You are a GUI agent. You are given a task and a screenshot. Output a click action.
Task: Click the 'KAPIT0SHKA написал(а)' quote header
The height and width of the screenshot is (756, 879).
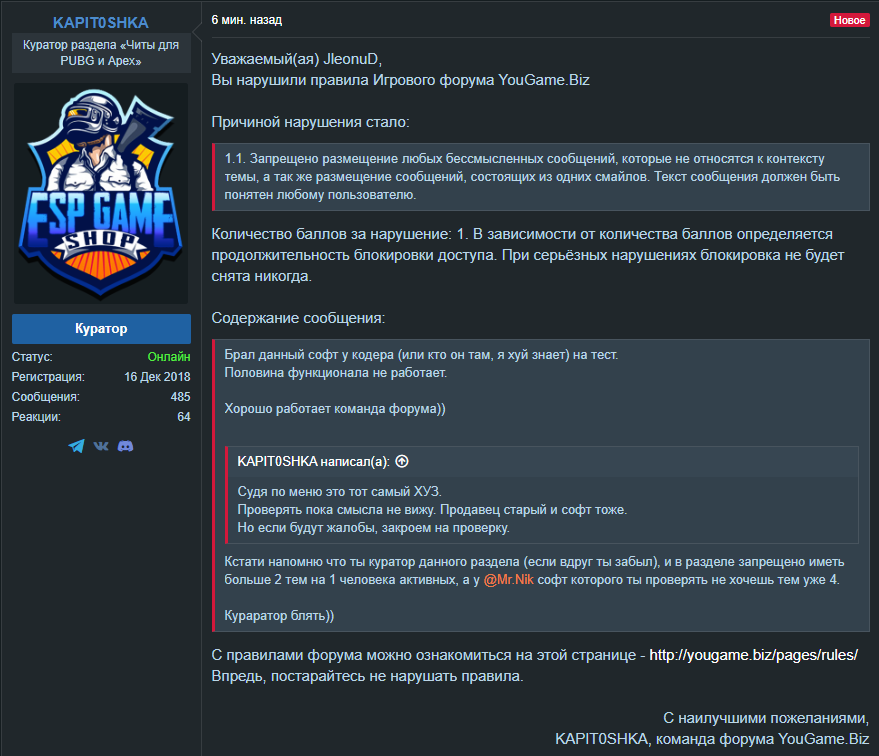point(313,461)
